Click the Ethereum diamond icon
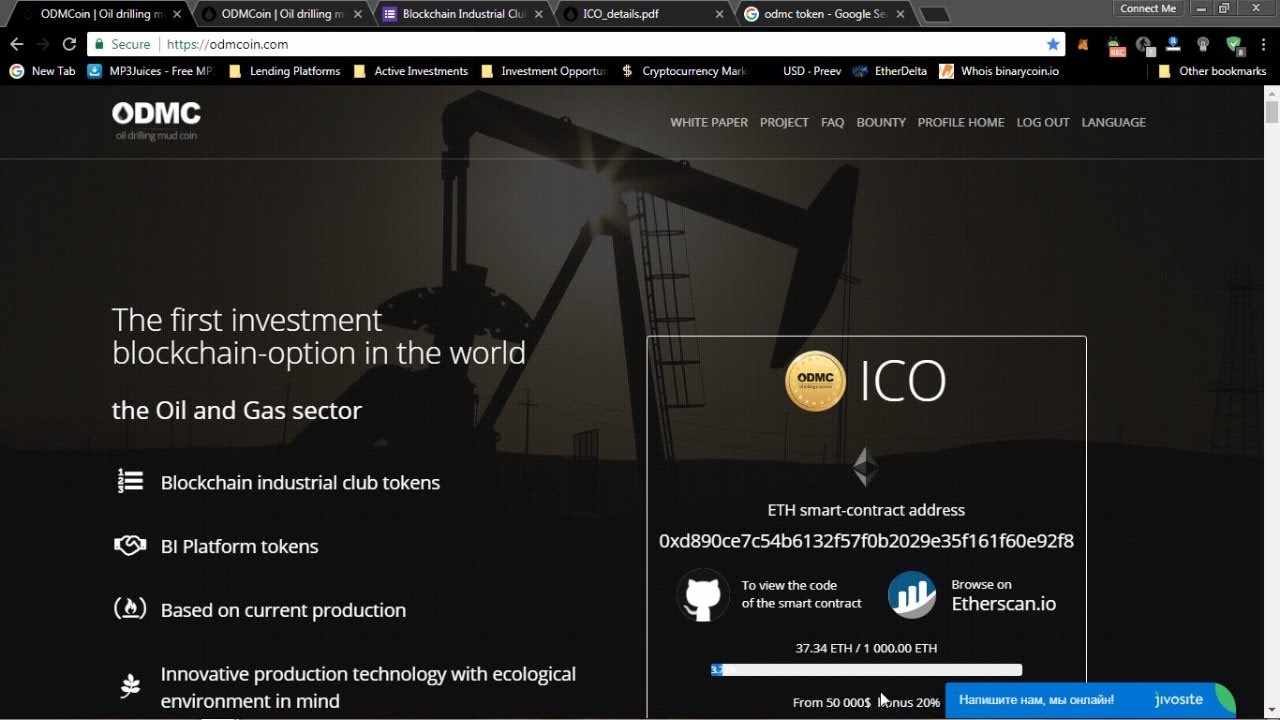 pos(865,467)
